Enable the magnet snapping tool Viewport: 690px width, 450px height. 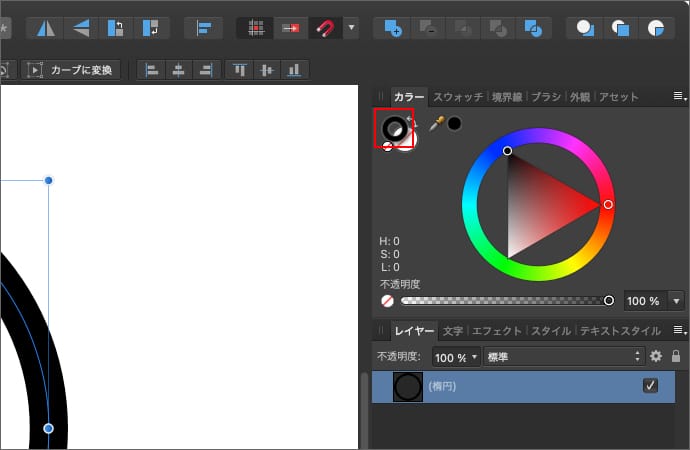(324, 28)
